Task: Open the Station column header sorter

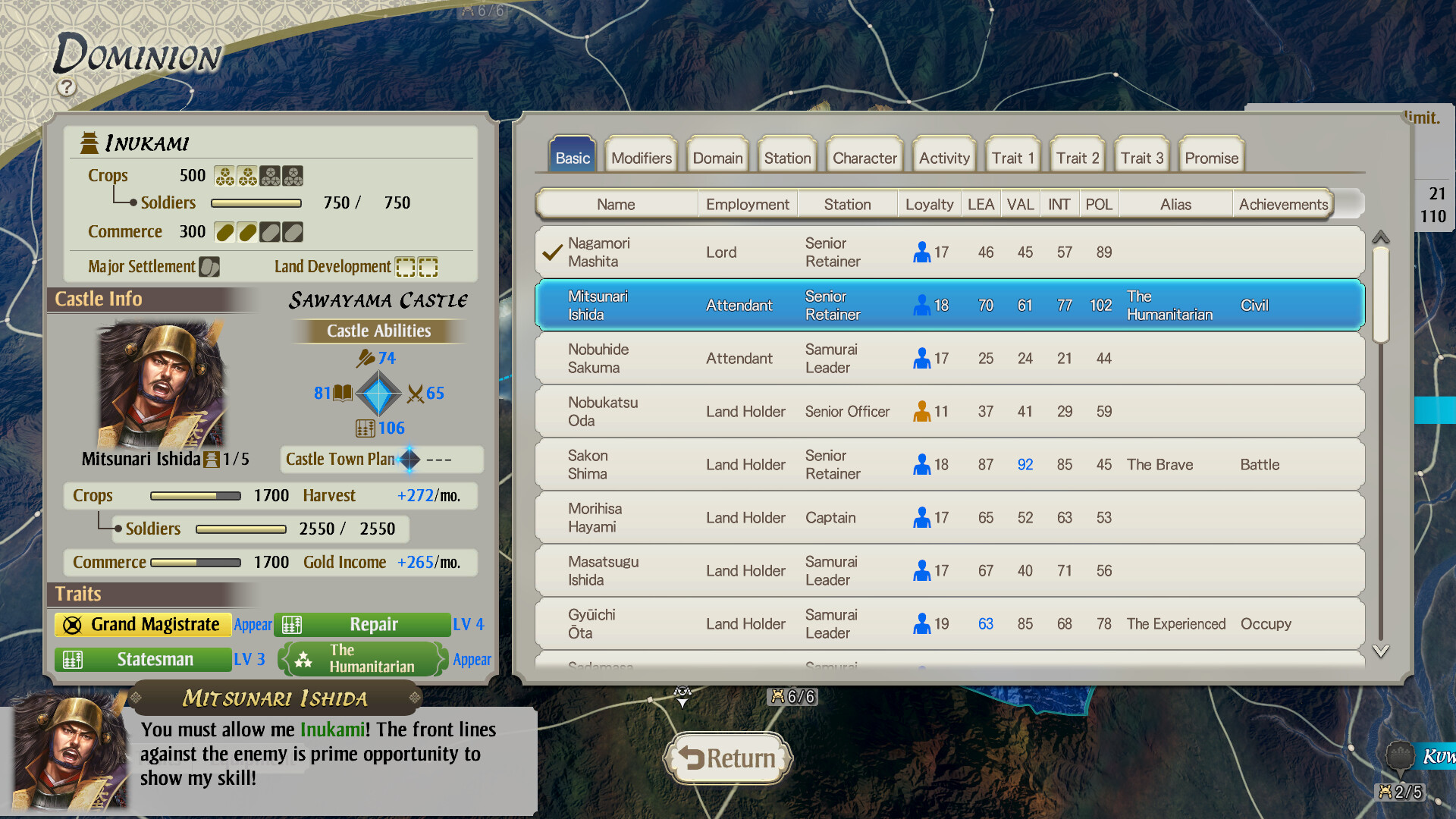Action: click(847, 203)
